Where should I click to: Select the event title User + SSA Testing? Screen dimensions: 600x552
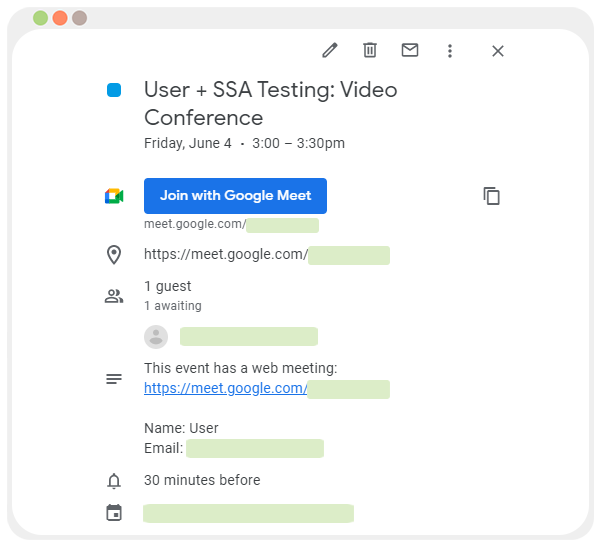[271, 104]
